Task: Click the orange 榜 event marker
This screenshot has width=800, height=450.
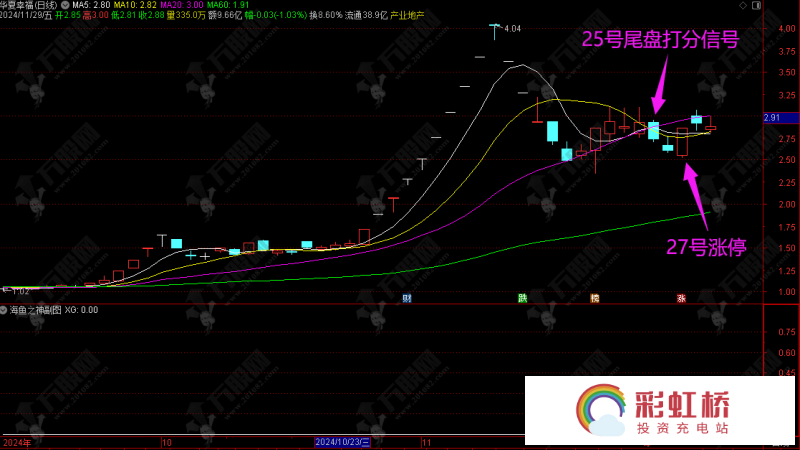Action: pos(595,298)
